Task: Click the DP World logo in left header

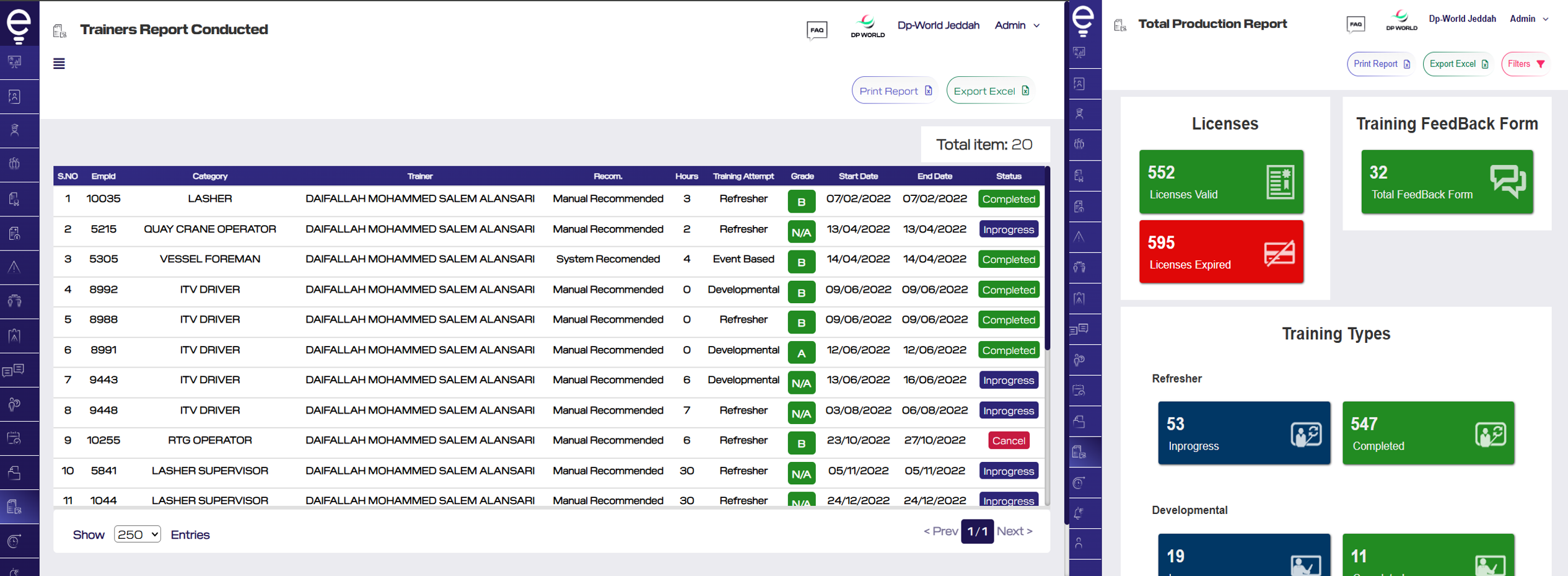Action: pos(867,27)
